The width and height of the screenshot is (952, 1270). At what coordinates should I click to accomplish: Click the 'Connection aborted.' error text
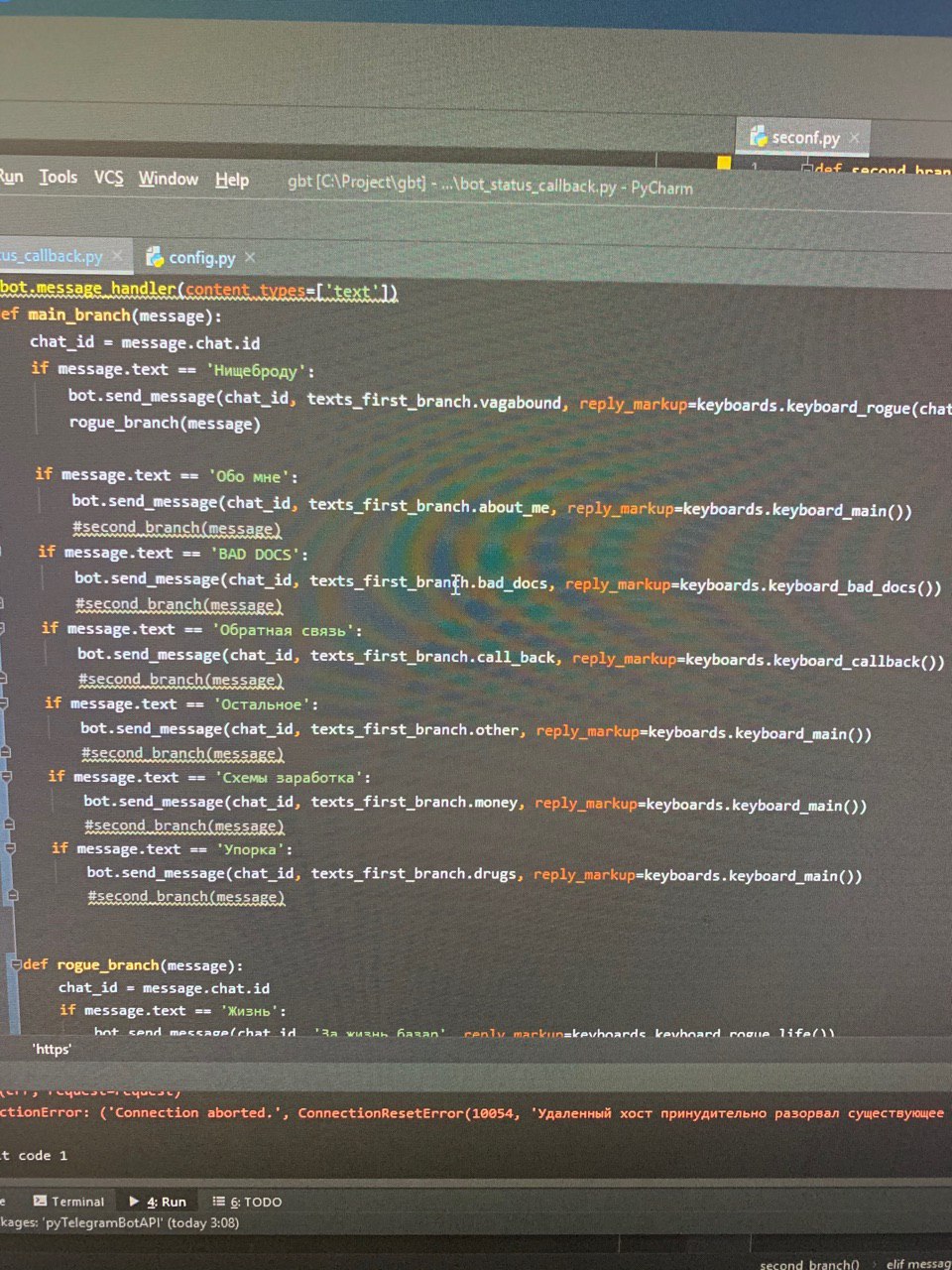tap(196, 1112)
